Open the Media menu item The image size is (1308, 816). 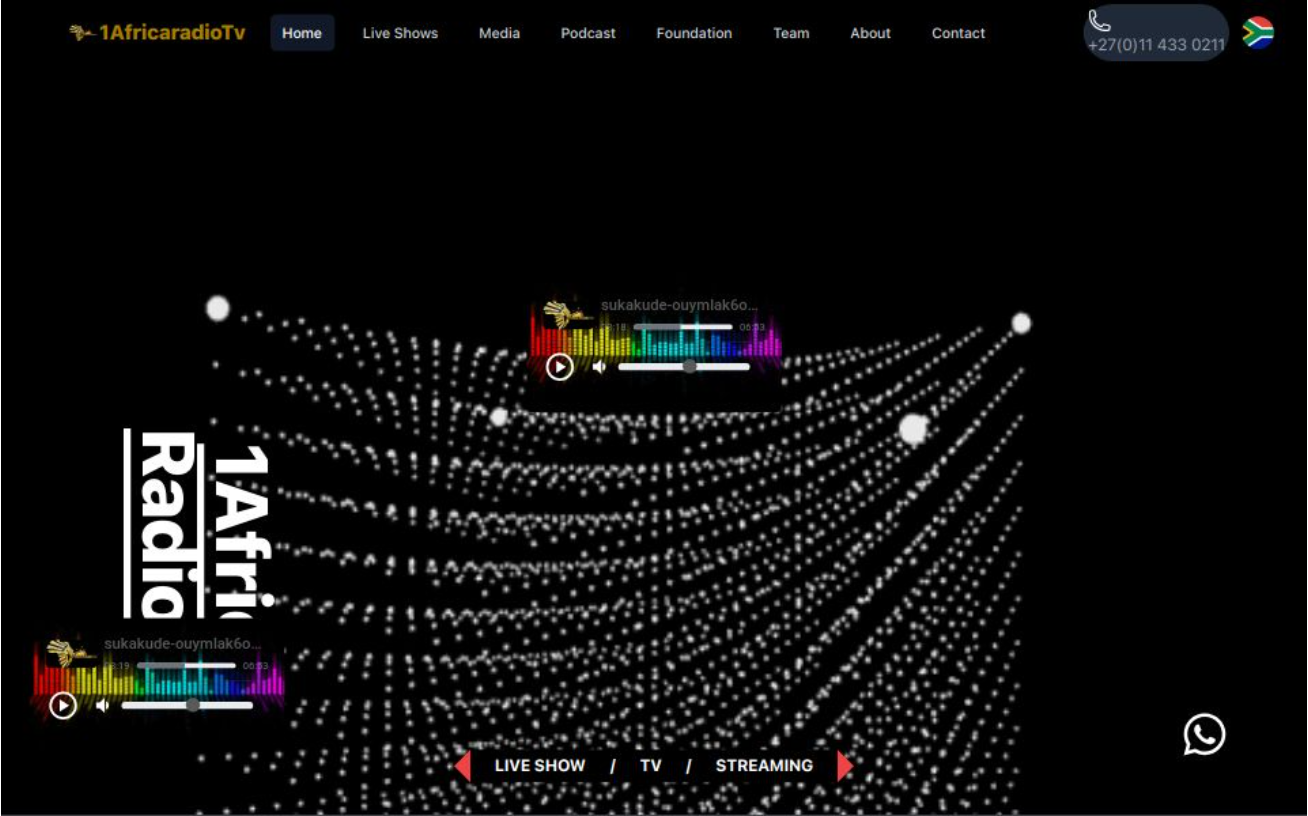(499, 33)
